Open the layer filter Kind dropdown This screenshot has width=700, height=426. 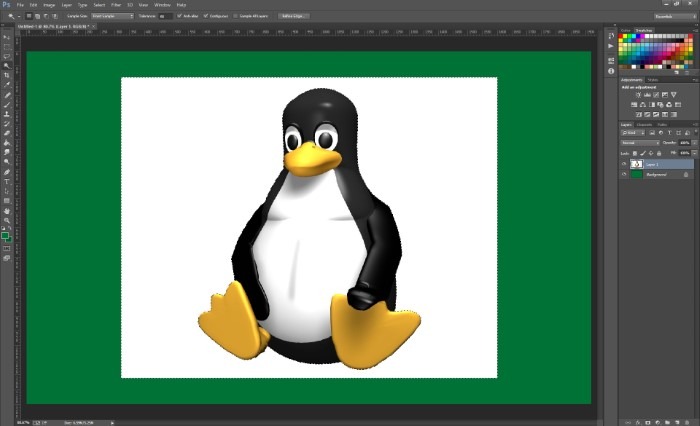(x=633, y=133)
